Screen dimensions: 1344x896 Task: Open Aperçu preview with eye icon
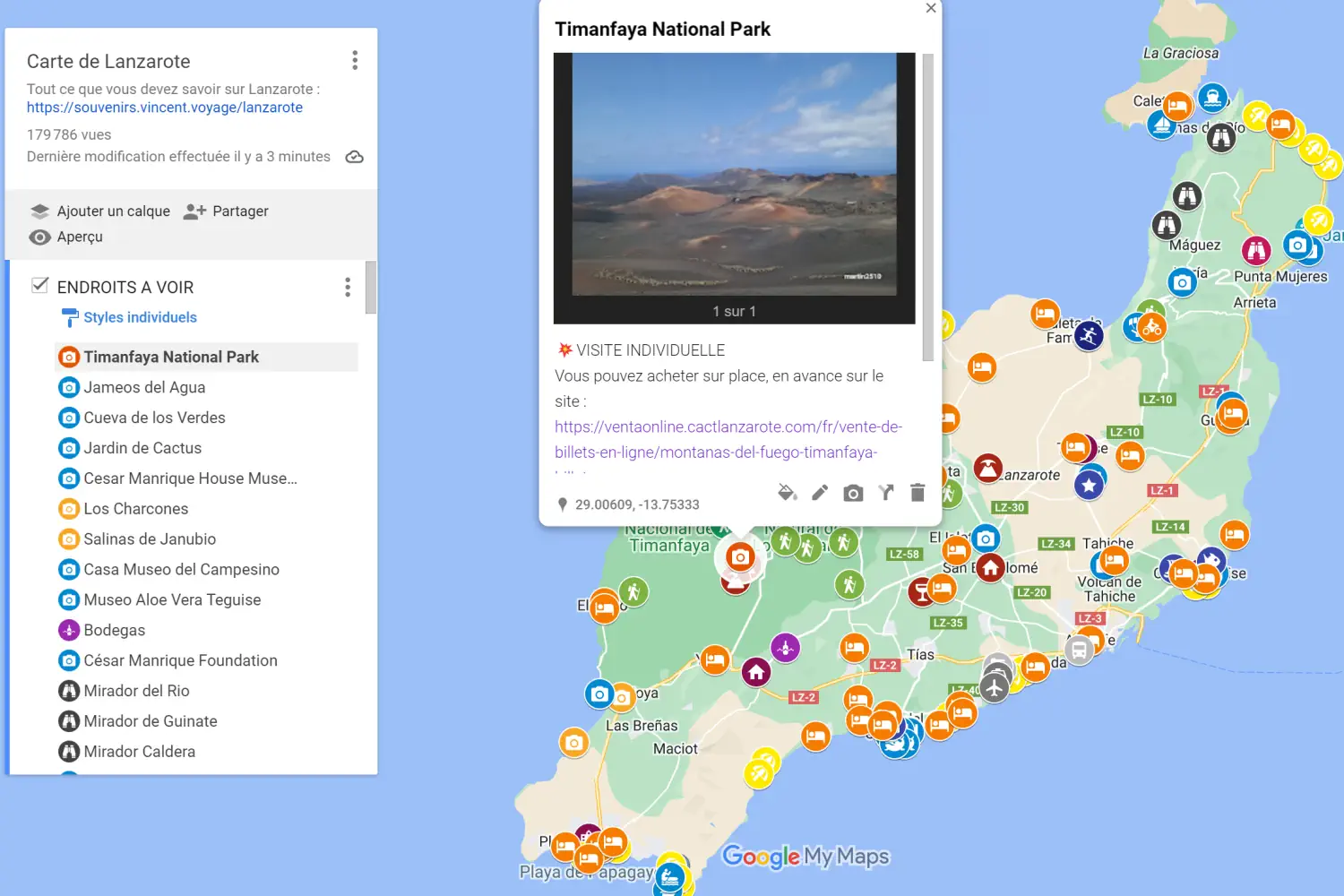(40, 237)
